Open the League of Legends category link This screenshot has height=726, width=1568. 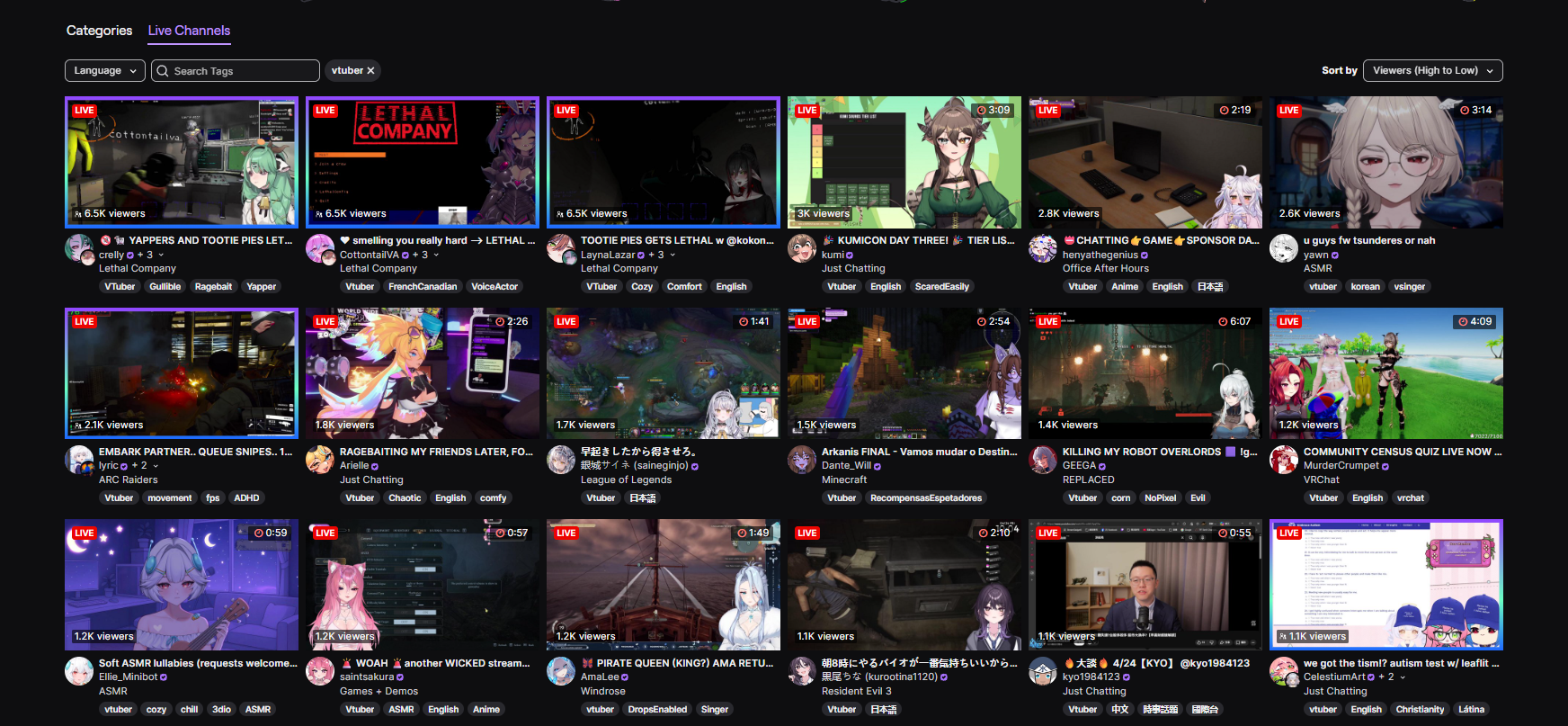(x=626, y=480)
